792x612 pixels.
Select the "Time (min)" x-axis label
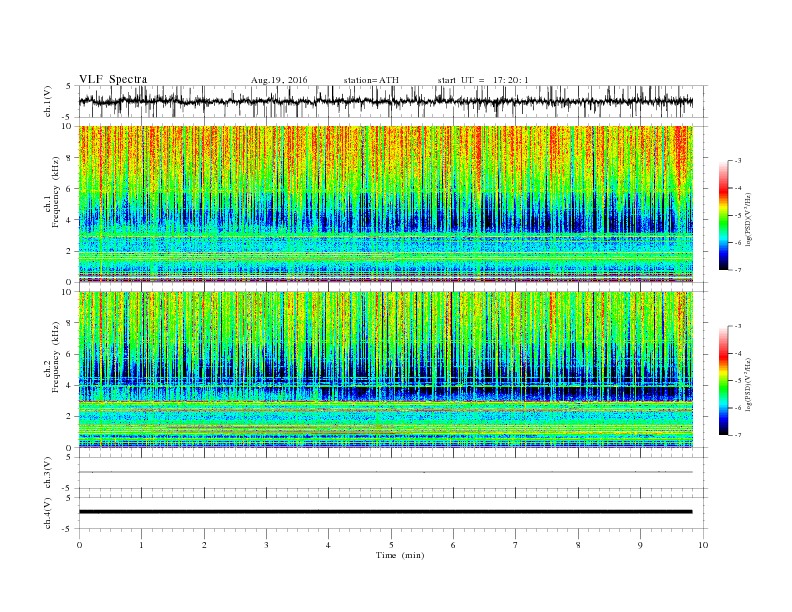pyautogui.click(x=400, y=555)
